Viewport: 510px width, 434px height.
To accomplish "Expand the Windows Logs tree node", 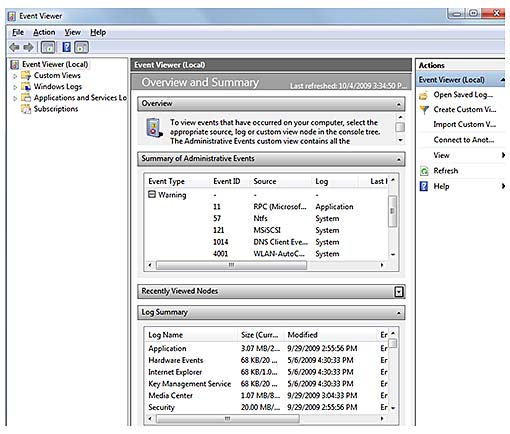I will coord(15,87).
